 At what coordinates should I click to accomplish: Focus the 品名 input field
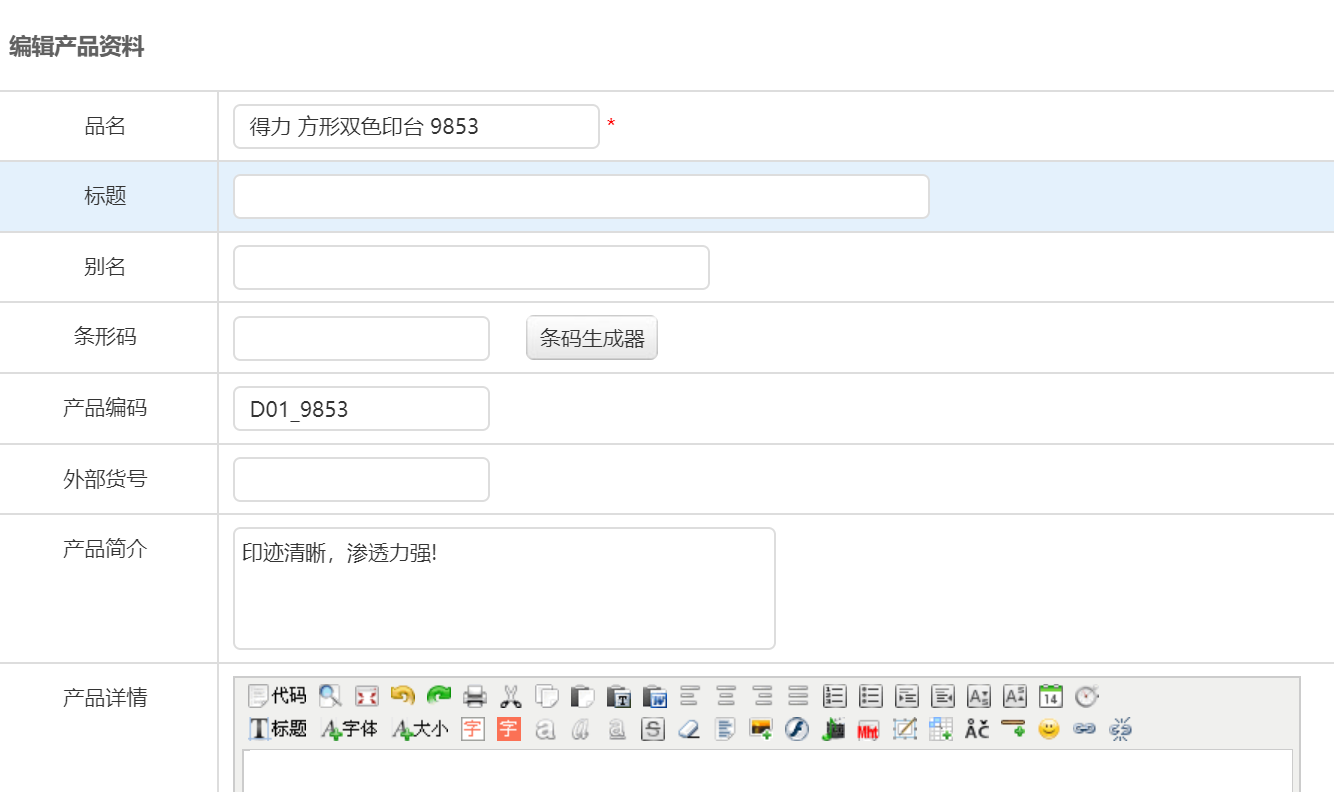pyautogui.click(x=416, y=126)
